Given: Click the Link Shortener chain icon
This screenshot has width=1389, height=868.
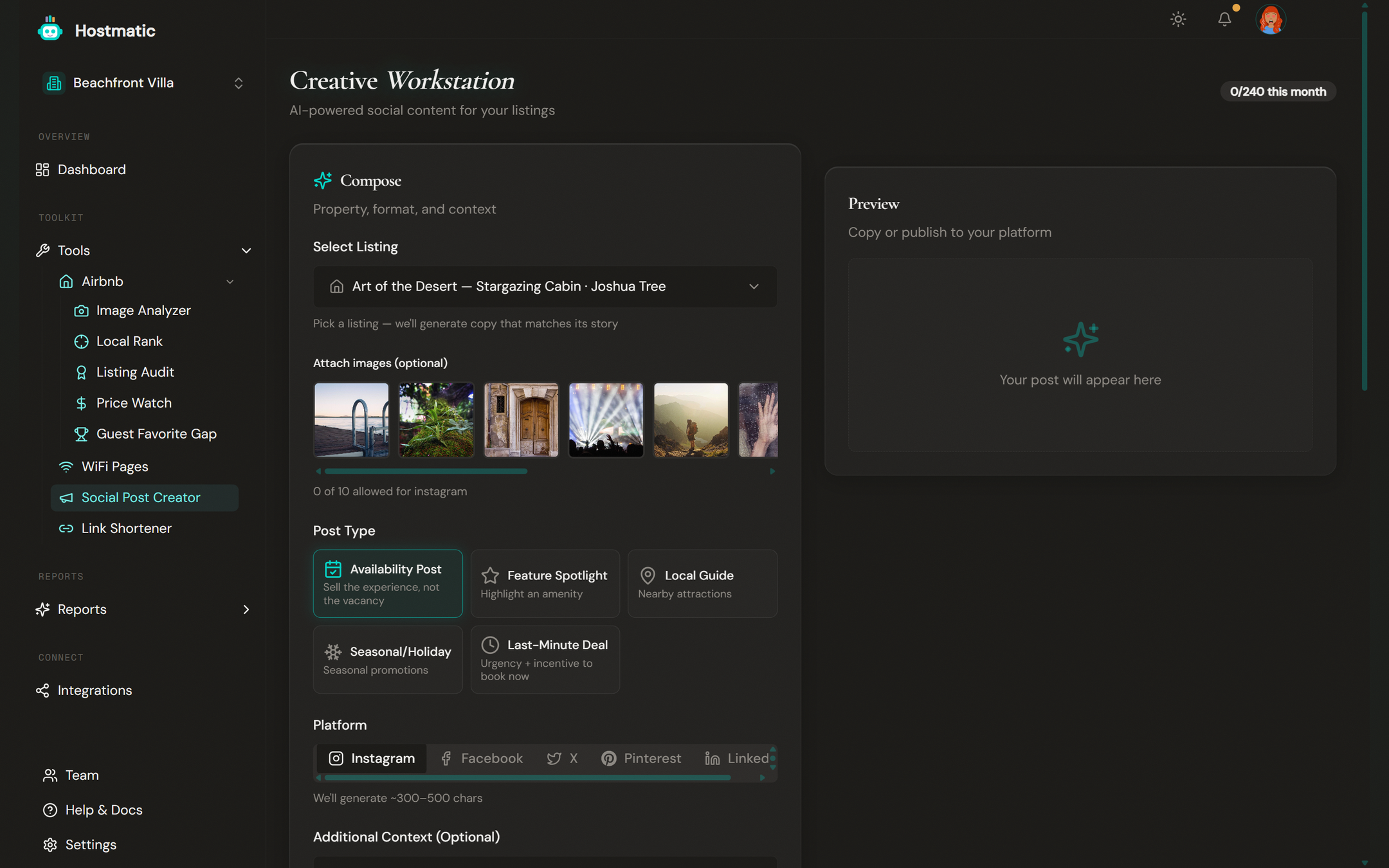Looking at the screenshot, I should 66,529.
